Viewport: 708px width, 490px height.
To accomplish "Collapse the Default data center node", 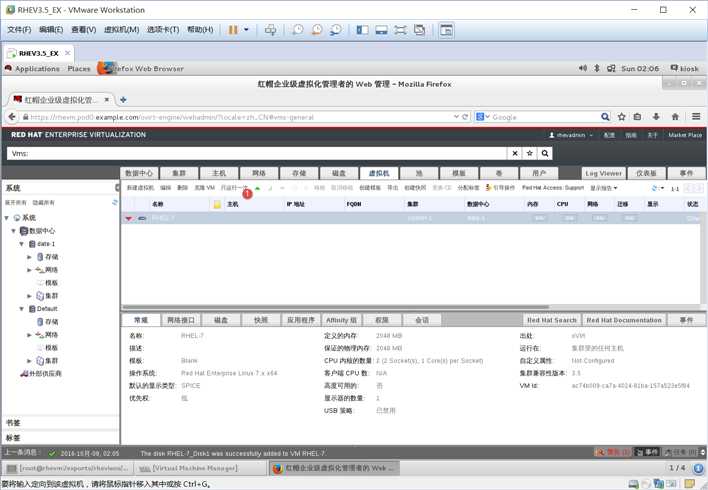I will (x=21, y=309).
